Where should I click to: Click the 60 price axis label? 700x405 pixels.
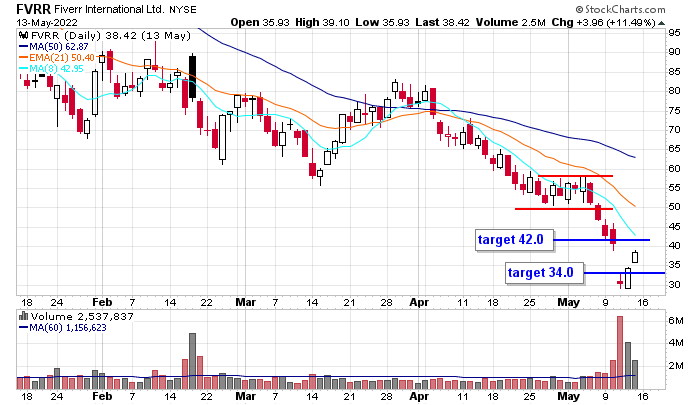coord(674,168)
